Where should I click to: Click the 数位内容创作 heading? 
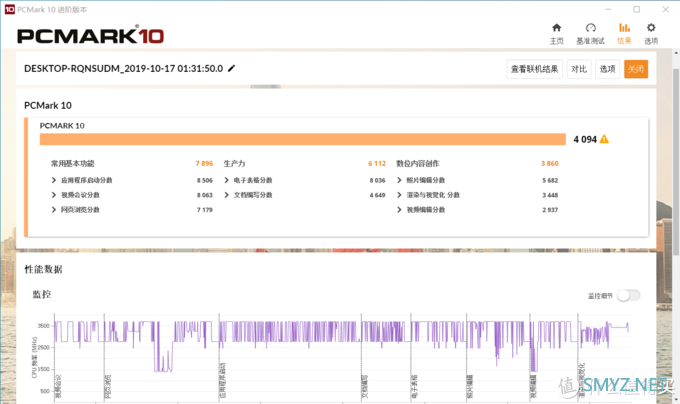[418, 163]
